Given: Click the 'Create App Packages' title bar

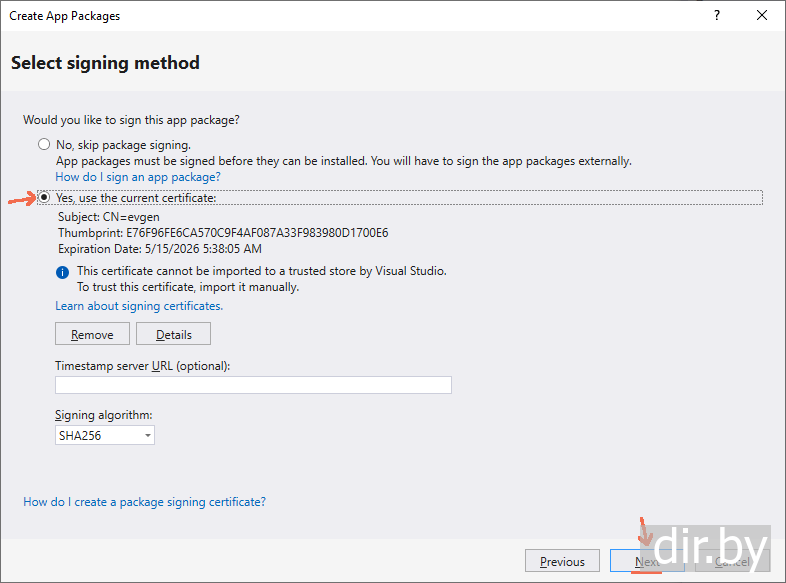Looking at the screenshot, I should point(300,16).
